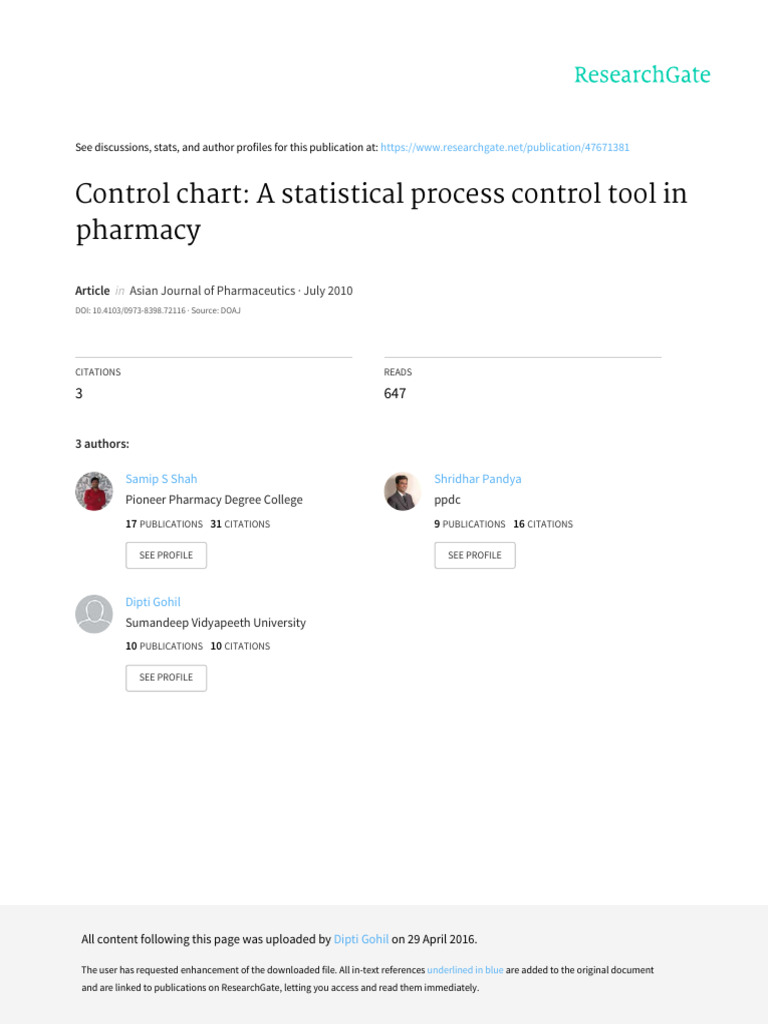Image resolution: width=768 pixels, height=1024 pixels.
Task: Click Shridhar Pandya's profile photo
Action: click(x=402, y=491)
